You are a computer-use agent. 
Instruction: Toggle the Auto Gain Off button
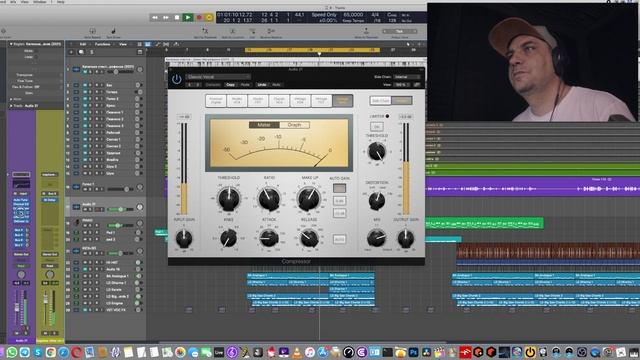(x=339, y=188)
